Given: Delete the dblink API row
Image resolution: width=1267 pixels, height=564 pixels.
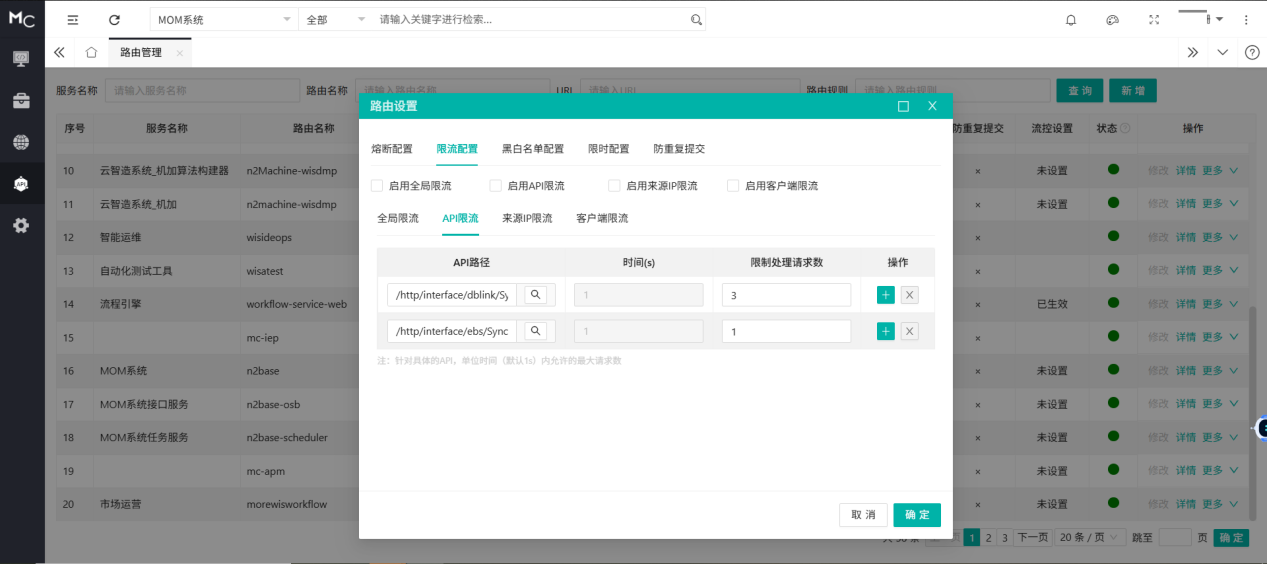Looking at the screenshot, I should tap(910, 294).
